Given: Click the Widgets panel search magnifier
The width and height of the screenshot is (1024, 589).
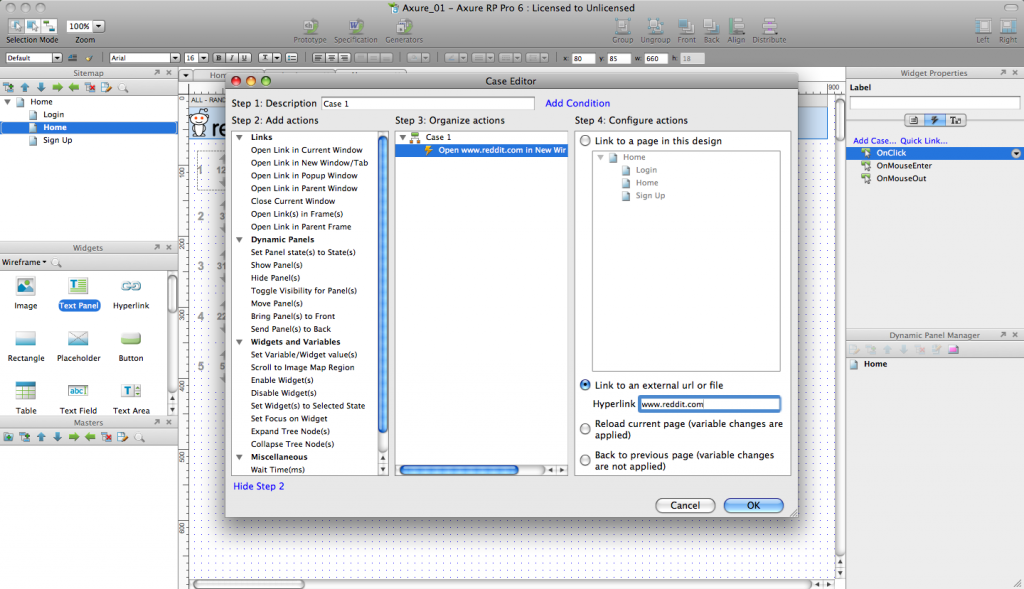Looking at the screenshot, I should pyautogui.click(x=56, y=263).
